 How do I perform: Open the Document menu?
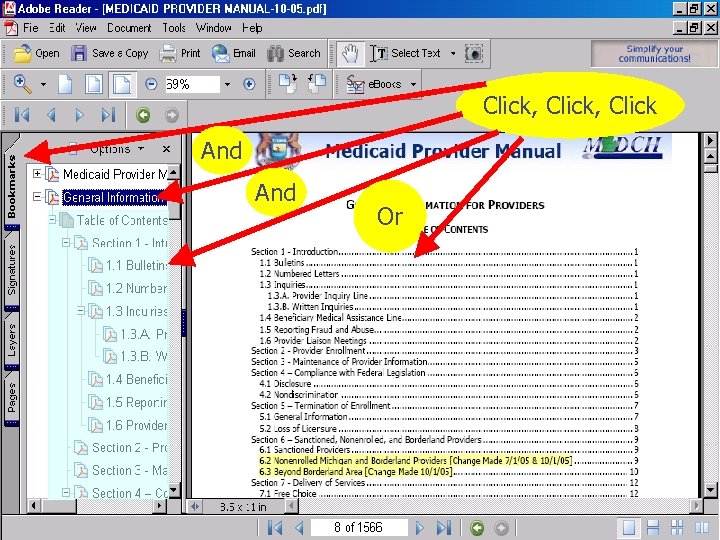pos(129,28)
